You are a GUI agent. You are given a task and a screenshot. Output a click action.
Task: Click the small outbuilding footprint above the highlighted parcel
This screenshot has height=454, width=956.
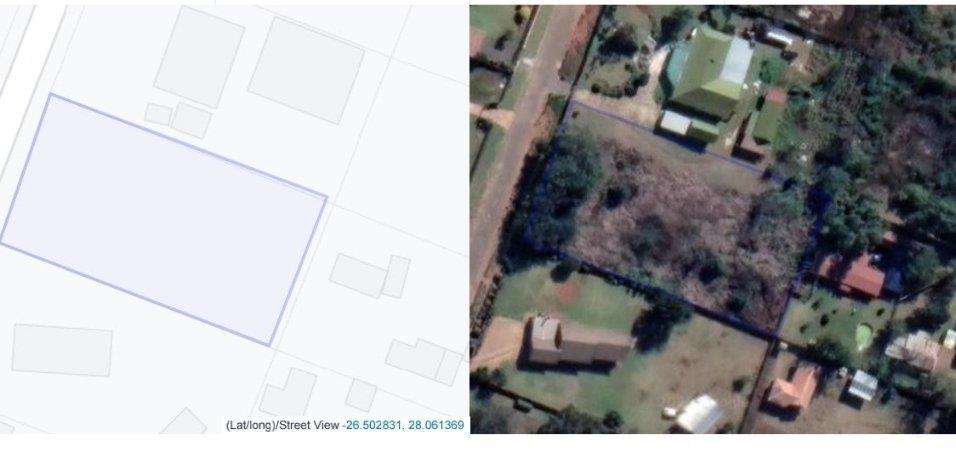[x=191, y=120]
